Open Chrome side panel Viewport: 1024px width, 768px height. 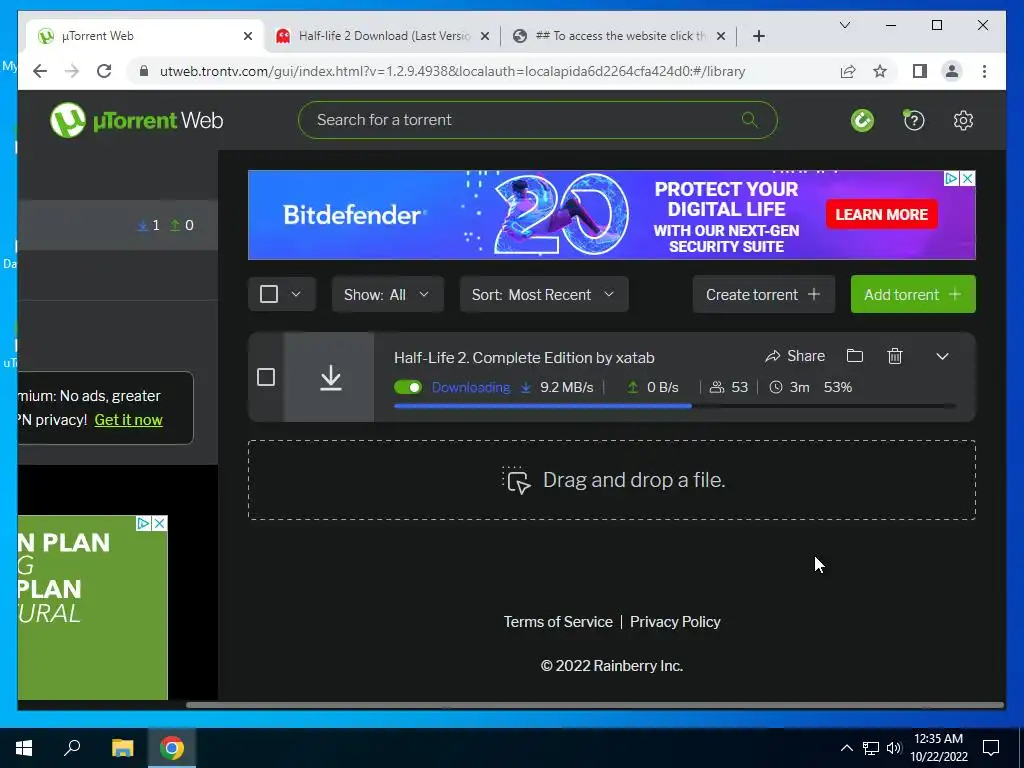pos(920,71)
